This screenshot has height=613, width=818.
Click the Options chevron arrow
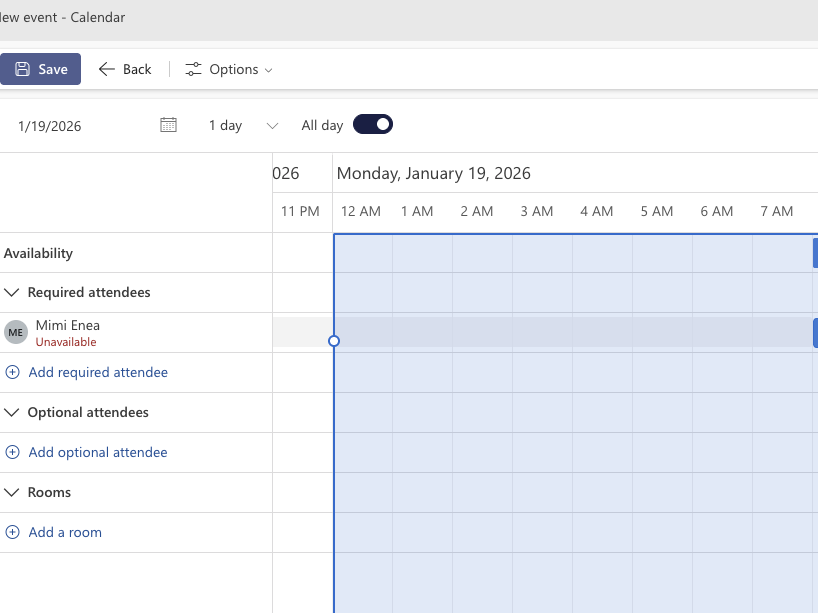pos(269,70)
